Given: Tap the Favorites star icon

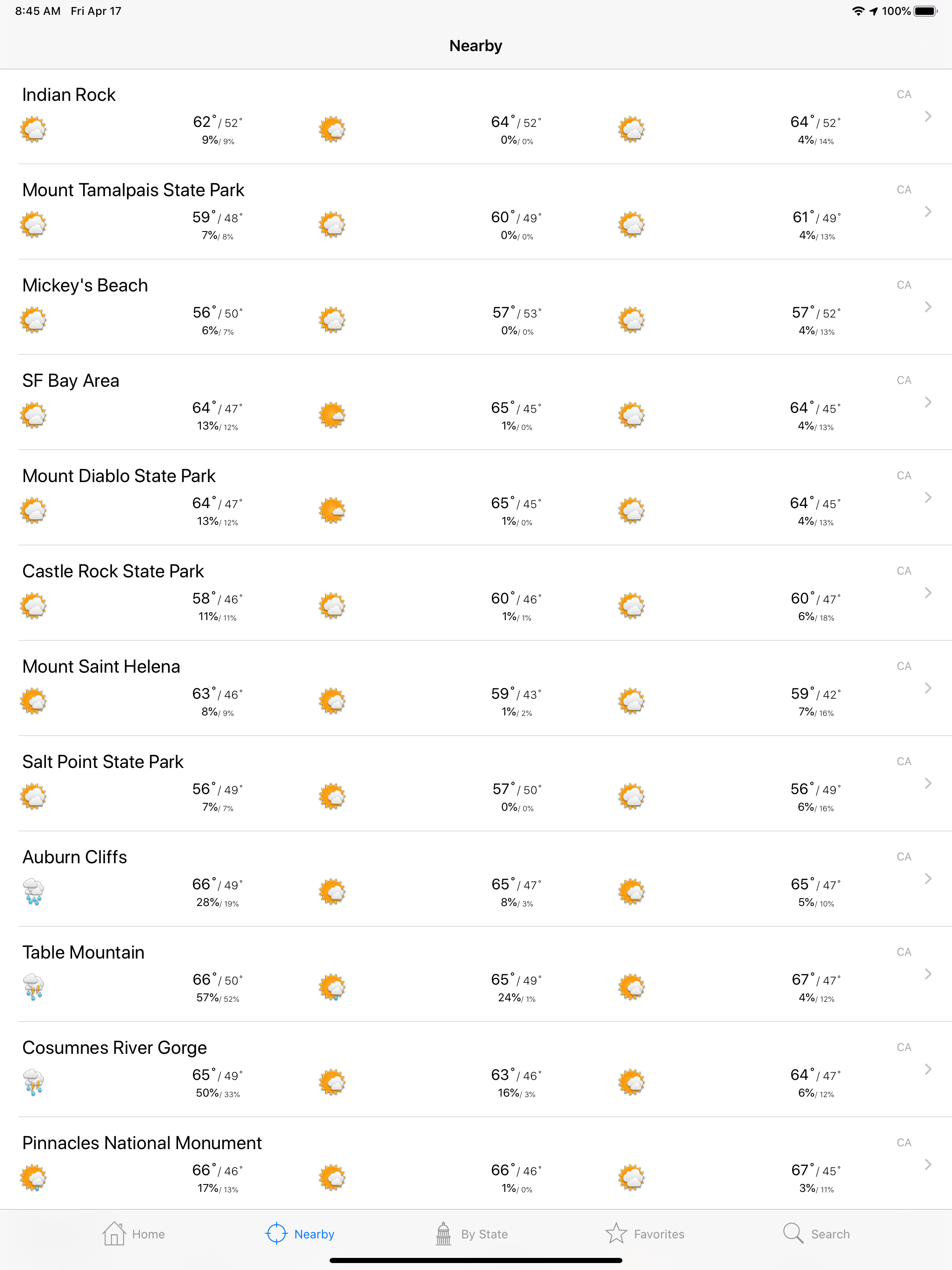Looking at the screenshot, I should (x=616, y=1233).
